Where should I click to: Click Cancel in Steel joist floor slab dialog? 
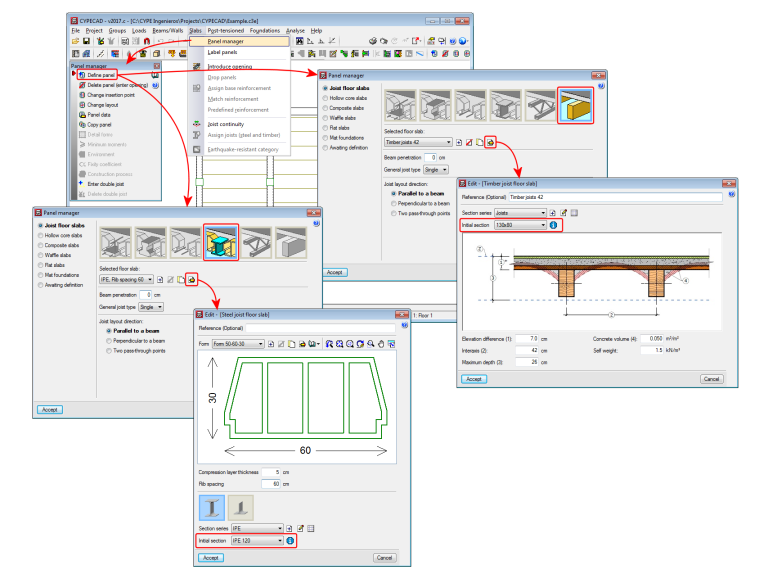click(x=384, y=558)
